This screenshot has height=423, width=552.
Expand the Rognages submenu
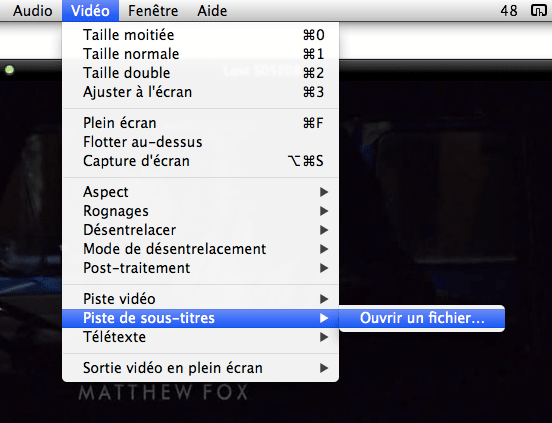(200, 211)
